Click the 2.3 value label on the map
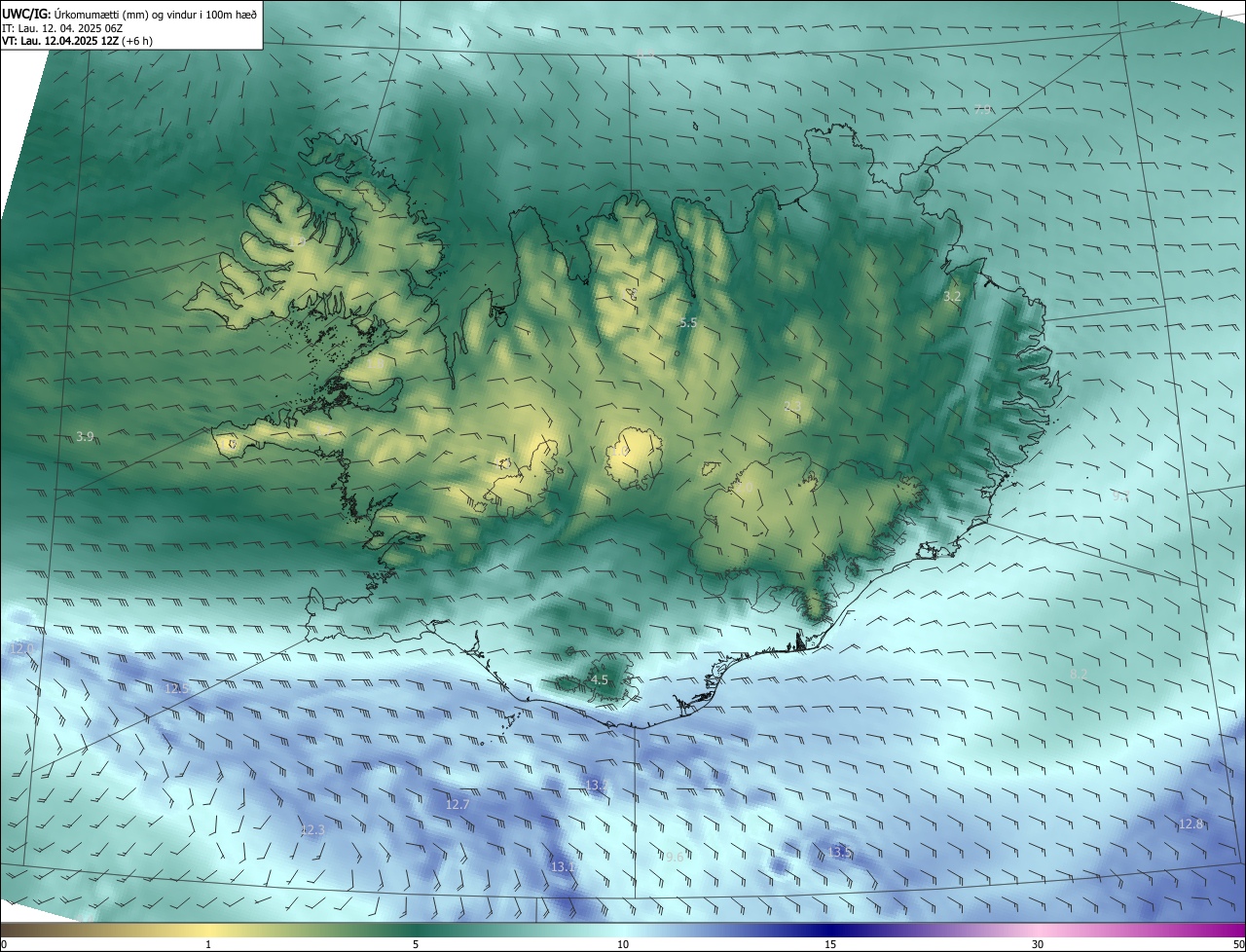The width and height of the screenshot is (1246, 952). pos(792,406)
